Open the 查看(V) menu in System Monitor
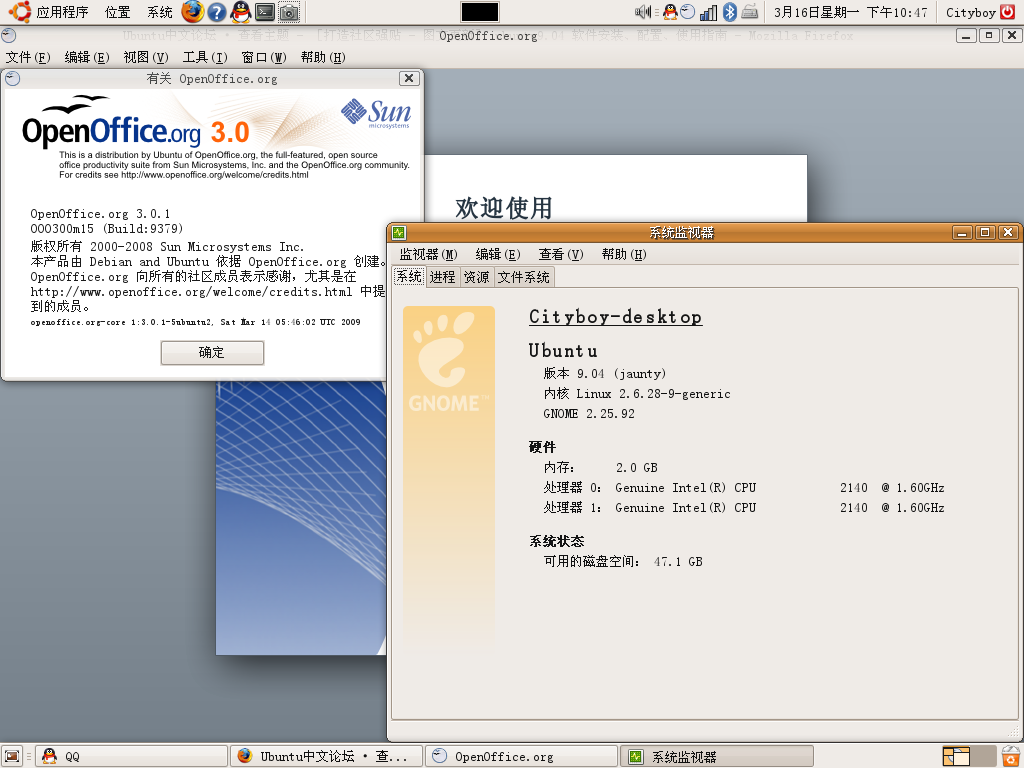Viewport: 1024px width, 768px height. [561, 254]
